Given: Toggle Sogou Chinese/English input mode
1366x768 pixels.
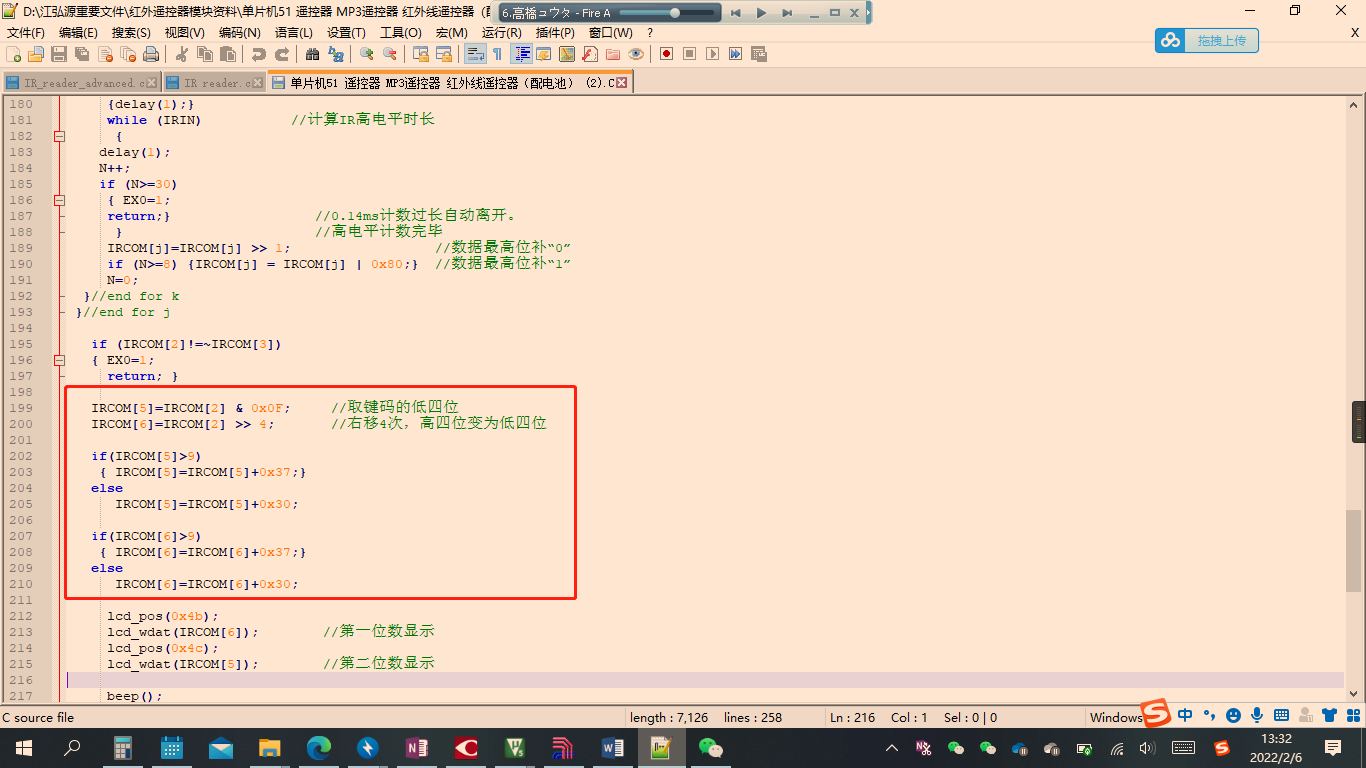Looking at the screenshot, I should pyautogui.click(x=1185, y=715).
